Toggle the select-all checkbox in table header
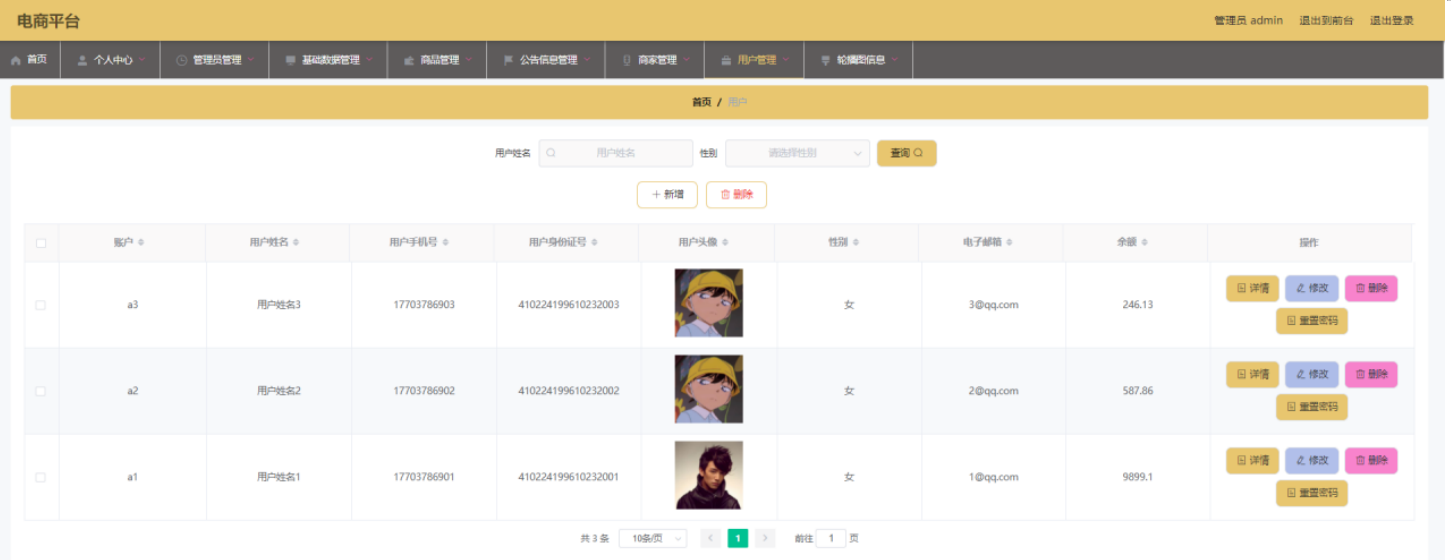1451x560 pixels. pos(41,243)
